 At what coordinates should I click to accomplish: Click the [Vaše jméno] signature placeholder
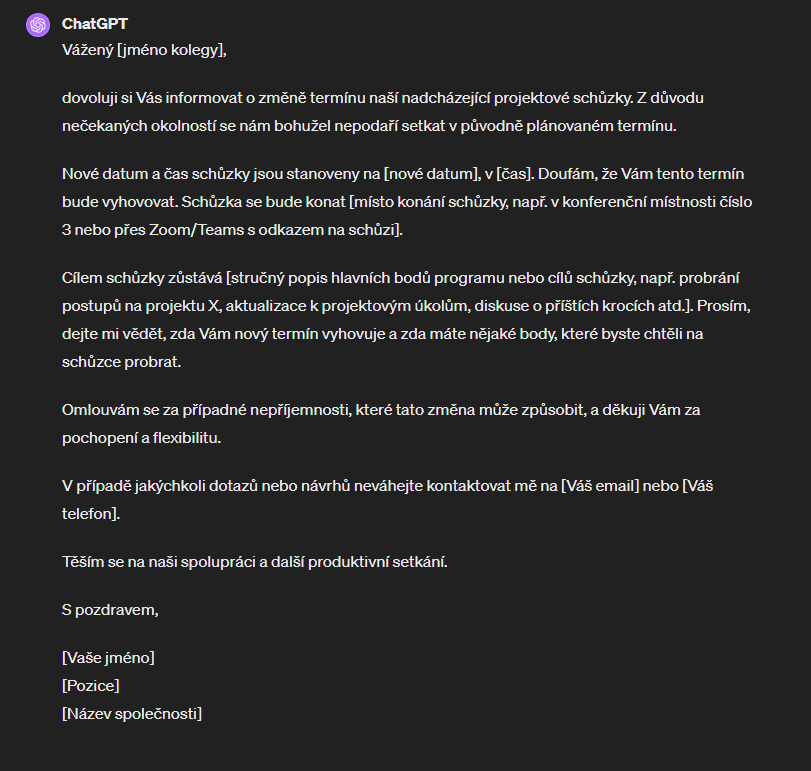tap(108, 658)
